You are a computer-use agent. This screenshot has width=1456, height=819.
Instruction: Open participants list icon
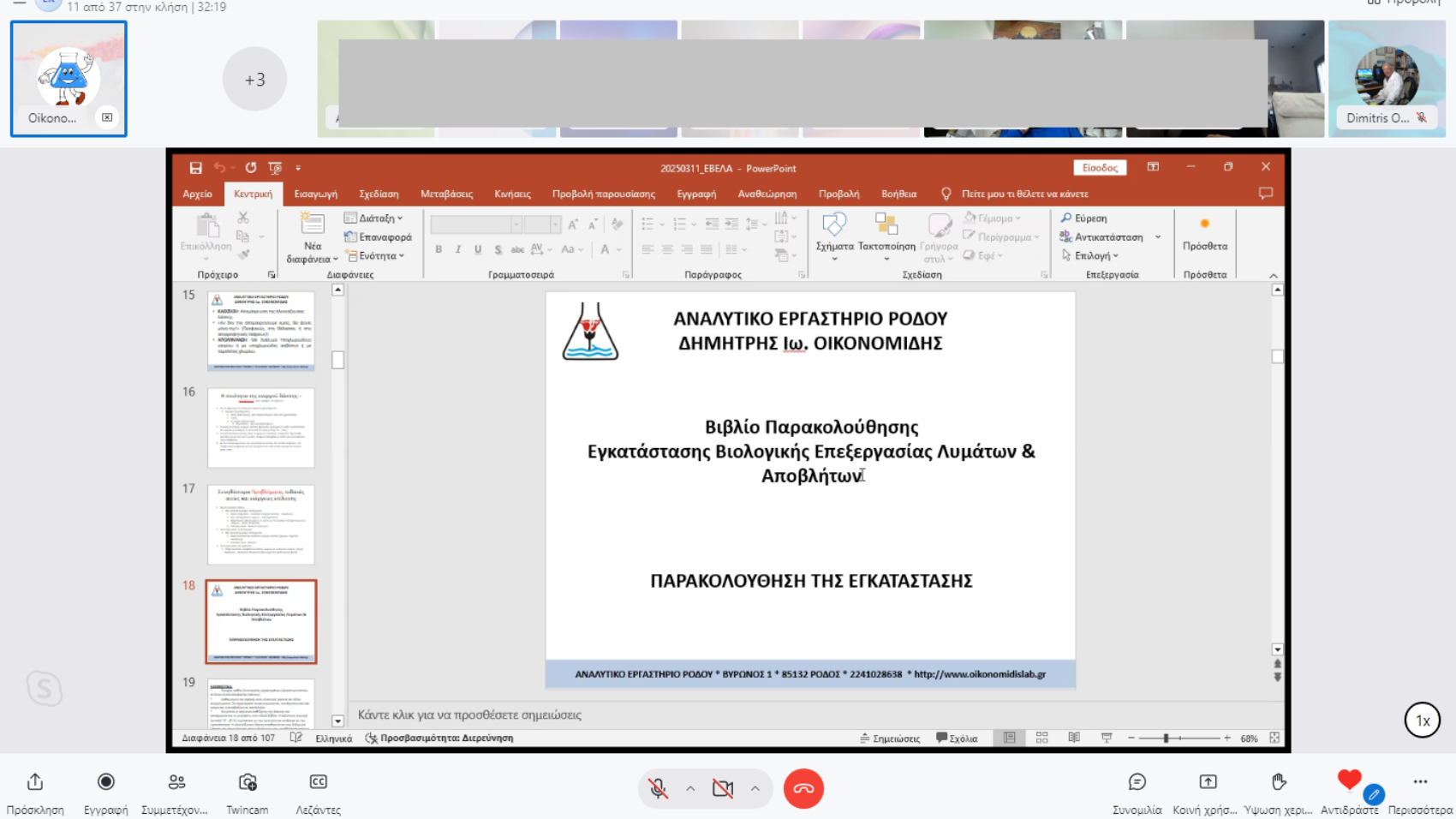click(x=176, y=781)
